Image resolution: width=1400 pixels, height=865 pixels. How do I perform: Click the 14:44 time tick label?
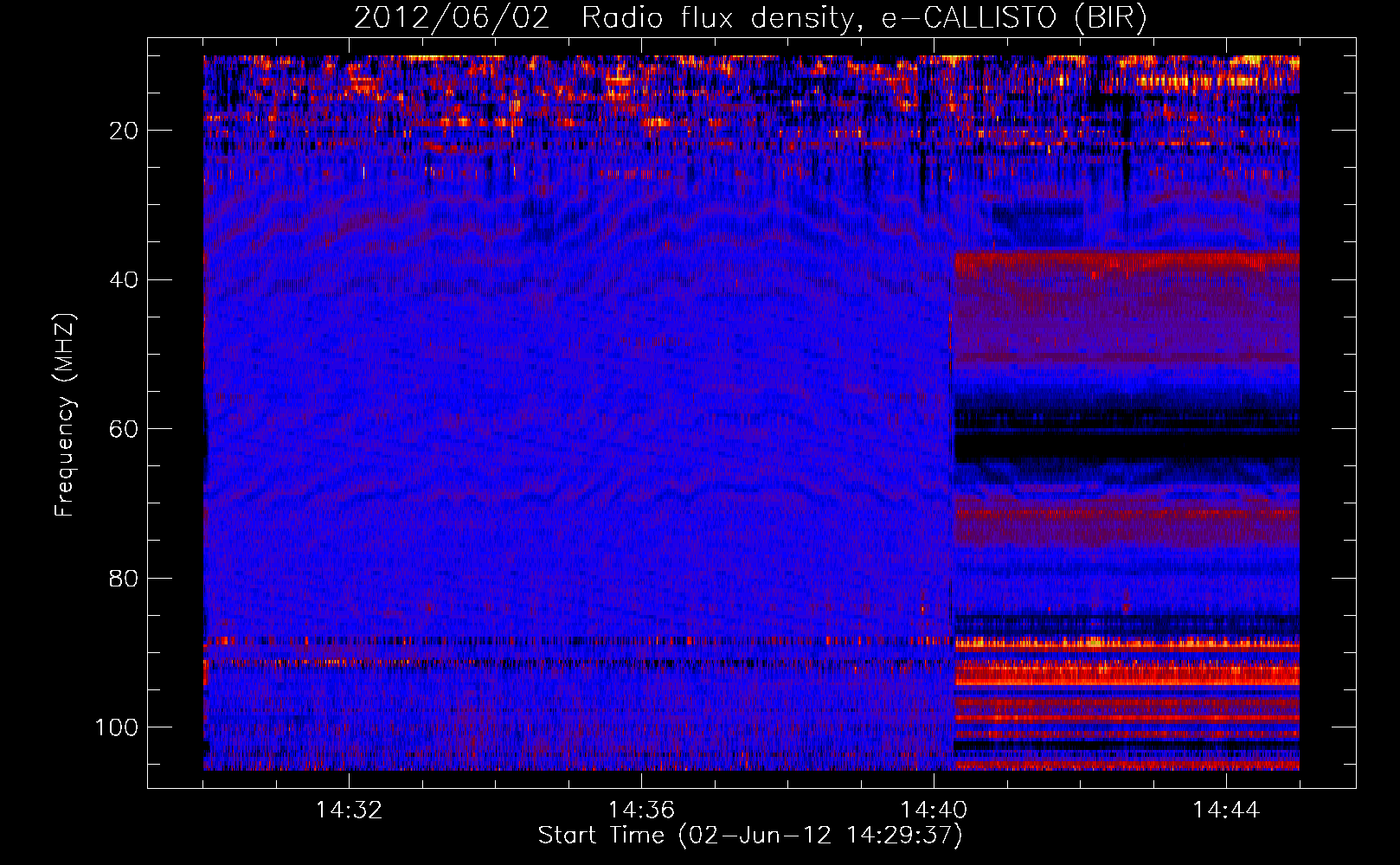coord(1226,811)
